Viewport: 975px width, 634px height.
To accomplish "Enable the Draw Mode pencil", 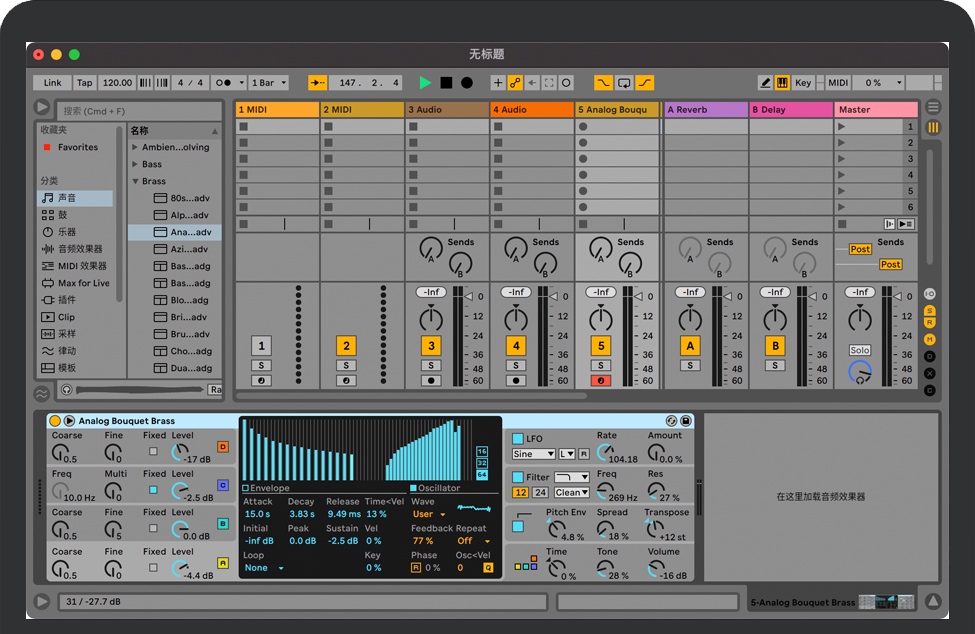I will [765, 83].
